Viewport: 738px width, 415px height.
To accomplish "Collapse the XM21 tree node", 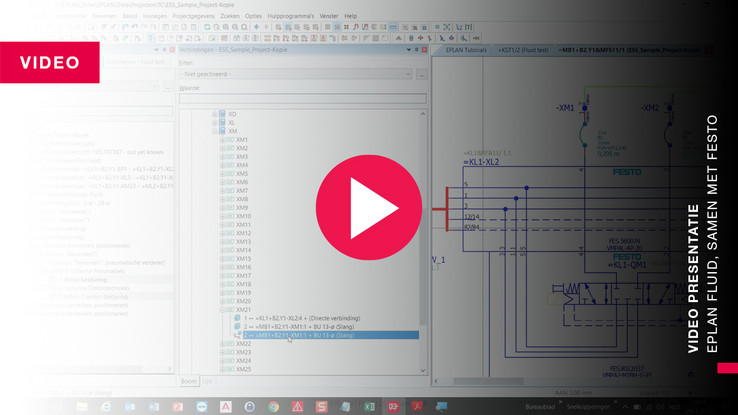I will (222, 310).
